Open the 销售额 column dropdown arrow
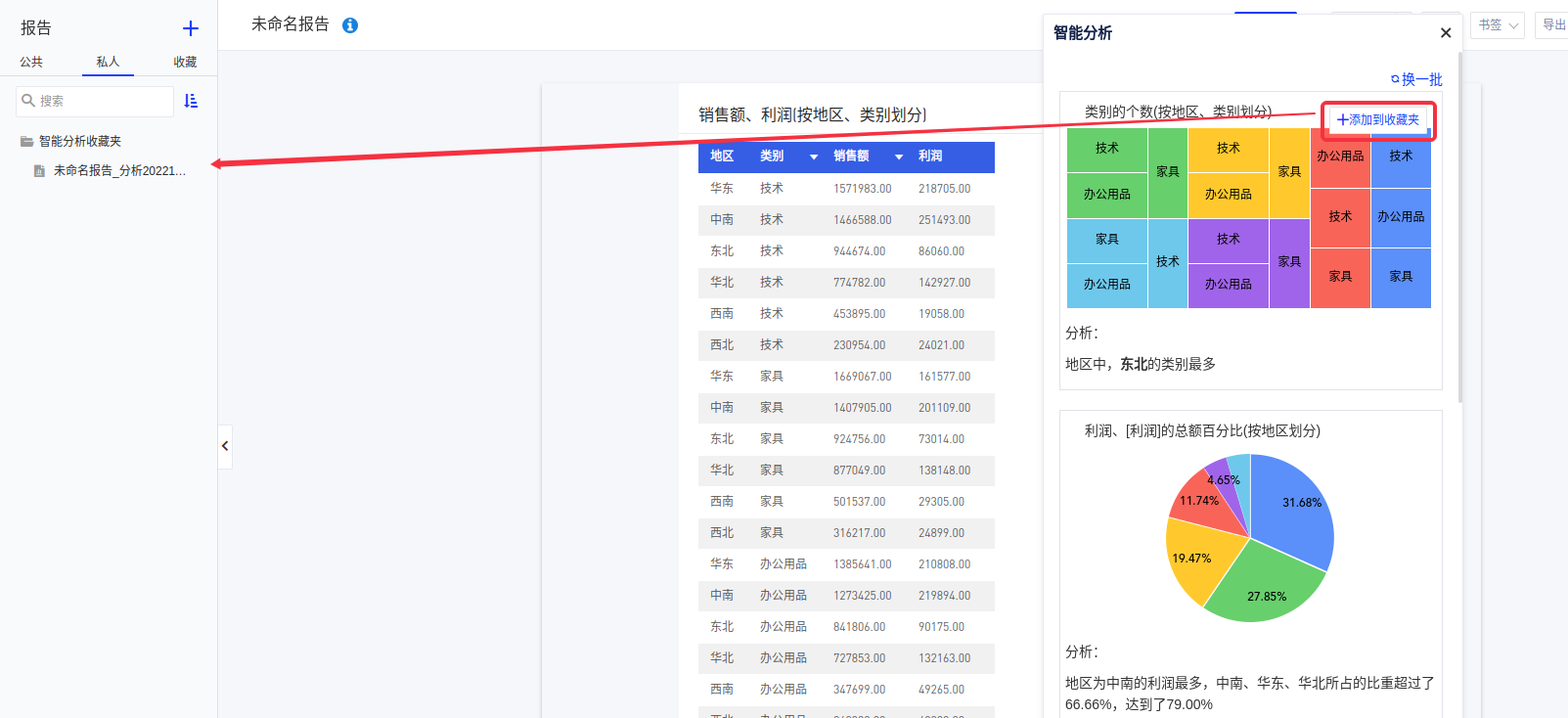The image size is (1568, 718). point(898,157)
